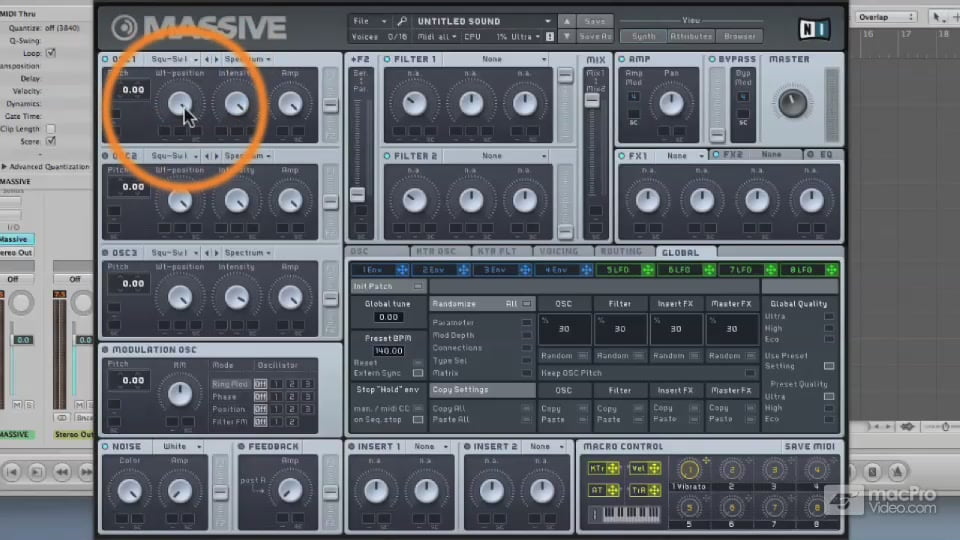Image resolution: width=960 pixels, height=540 pixels.
Task: Toggle the Loop checkbox in Logic inspector
Action: pos(51,53)
